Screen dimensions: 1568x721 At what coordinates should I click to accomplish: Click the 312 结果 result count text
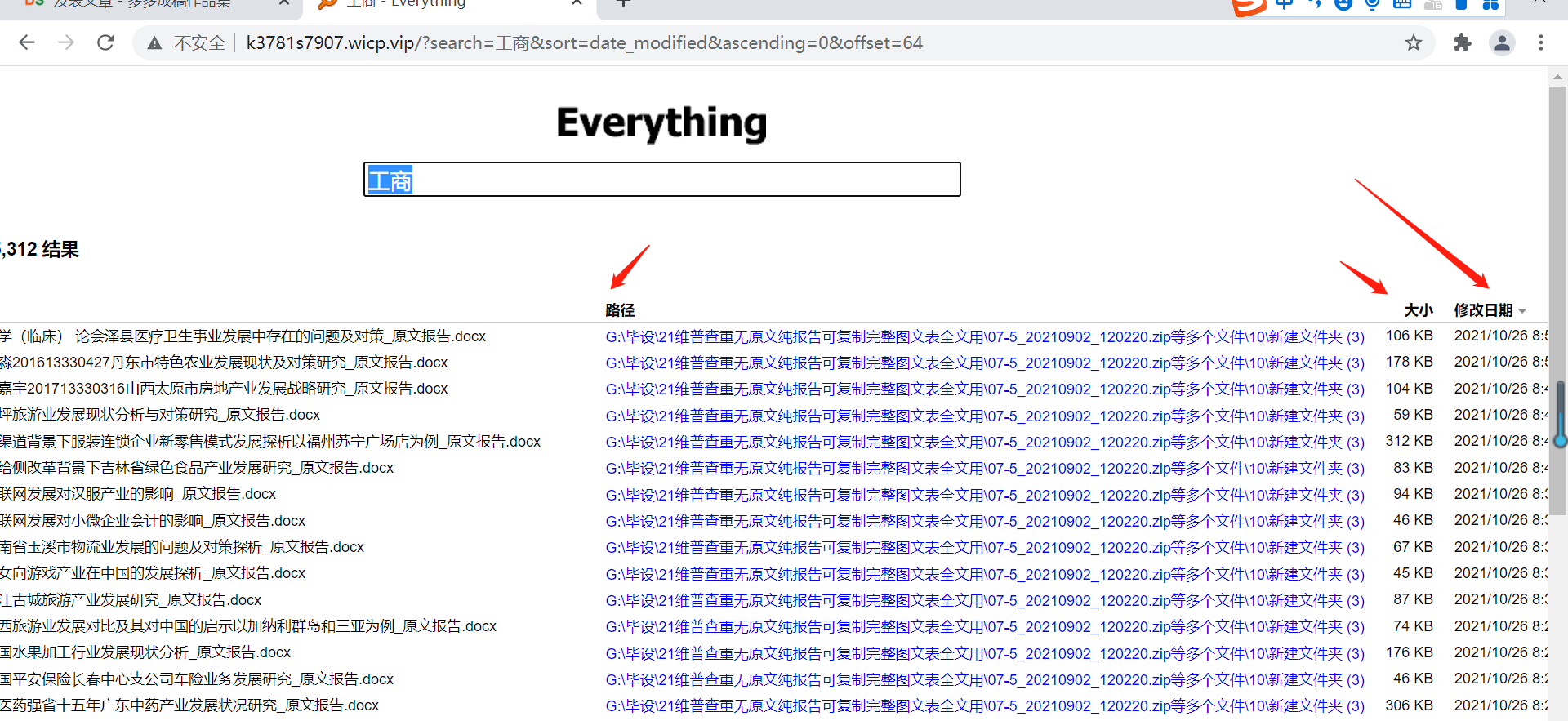[x=40, y=249]
